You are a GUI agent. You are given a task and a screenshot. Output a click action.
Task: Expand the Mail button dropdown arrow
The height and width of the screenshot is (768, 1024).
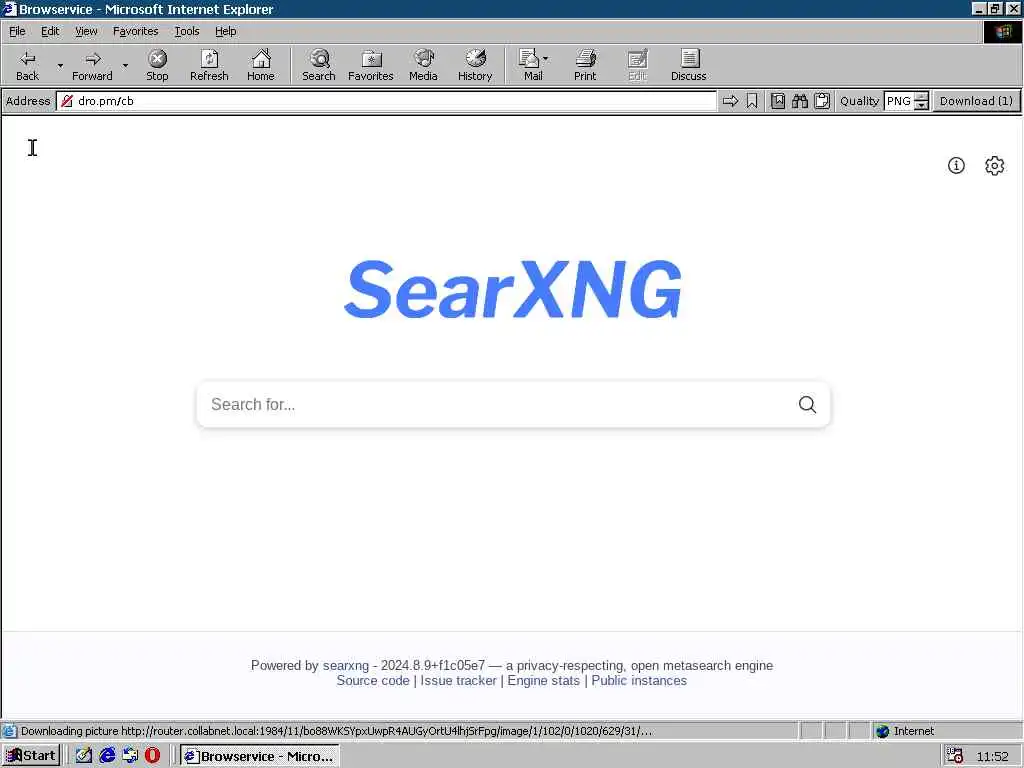546,59
